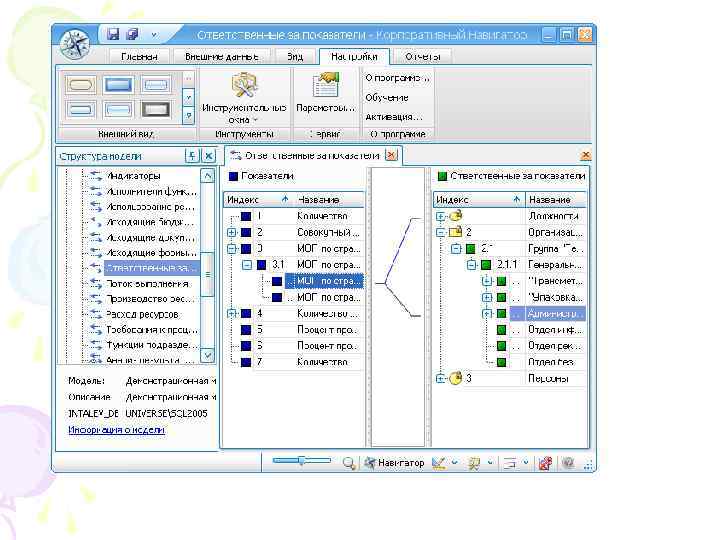This screenshot has width=720, height=540.
Task: Select Индикаторы in model structure tree
Action: click(x=133, y=176)
